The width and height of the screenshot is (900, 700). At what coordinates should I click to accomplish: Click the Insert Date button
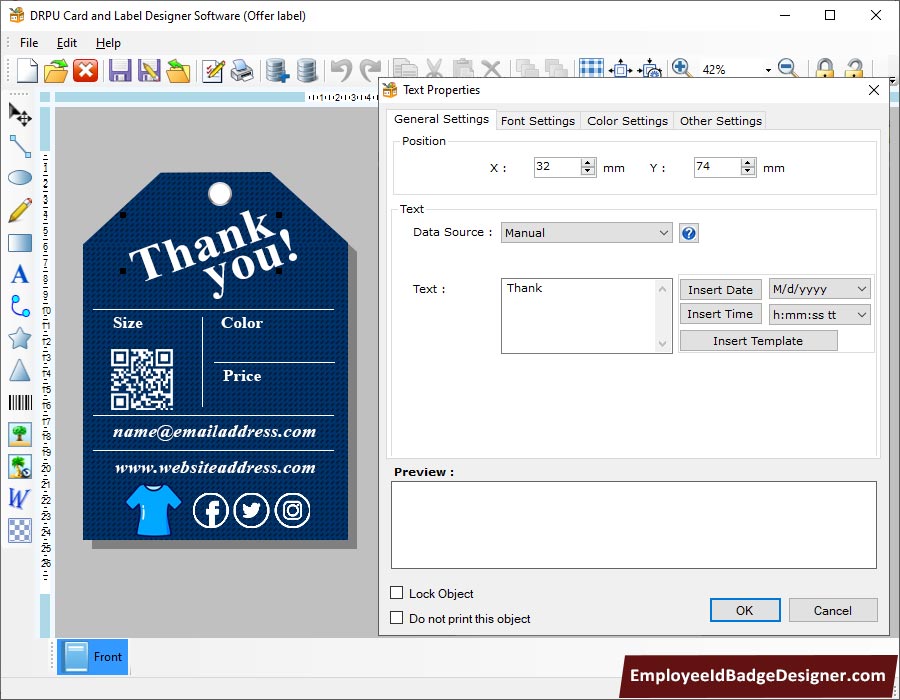pos(720,289)
